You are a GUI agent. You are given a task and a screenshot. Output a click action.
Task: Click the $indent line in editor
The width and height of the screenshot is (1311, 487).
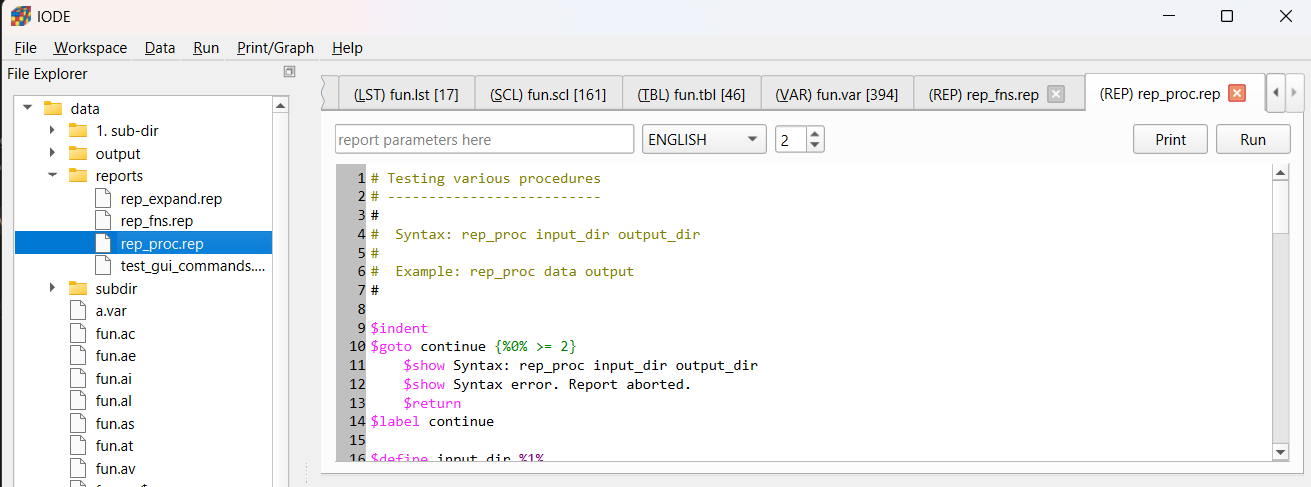(x=399, y=328)
